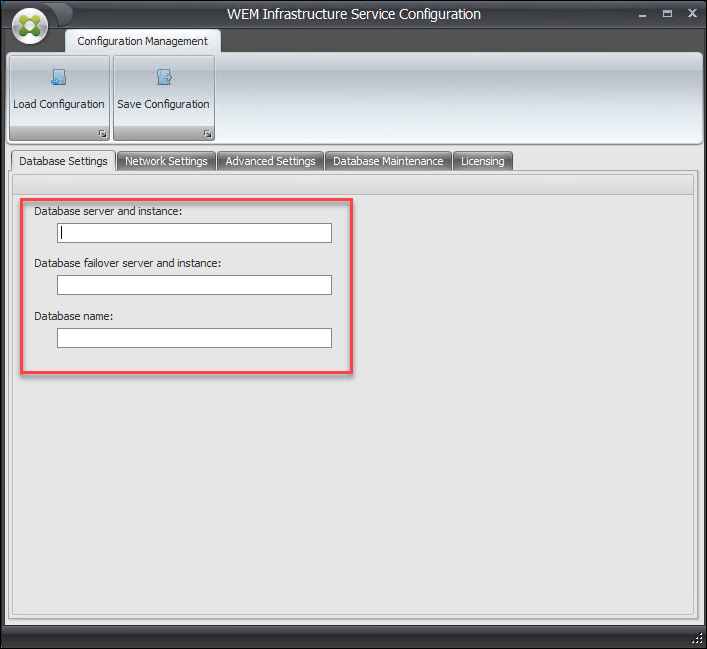This screenshot has height=649, width=707.
Task: Minimize the WEM Infrastructure Service Configuration window
Action: pos(643,15)
